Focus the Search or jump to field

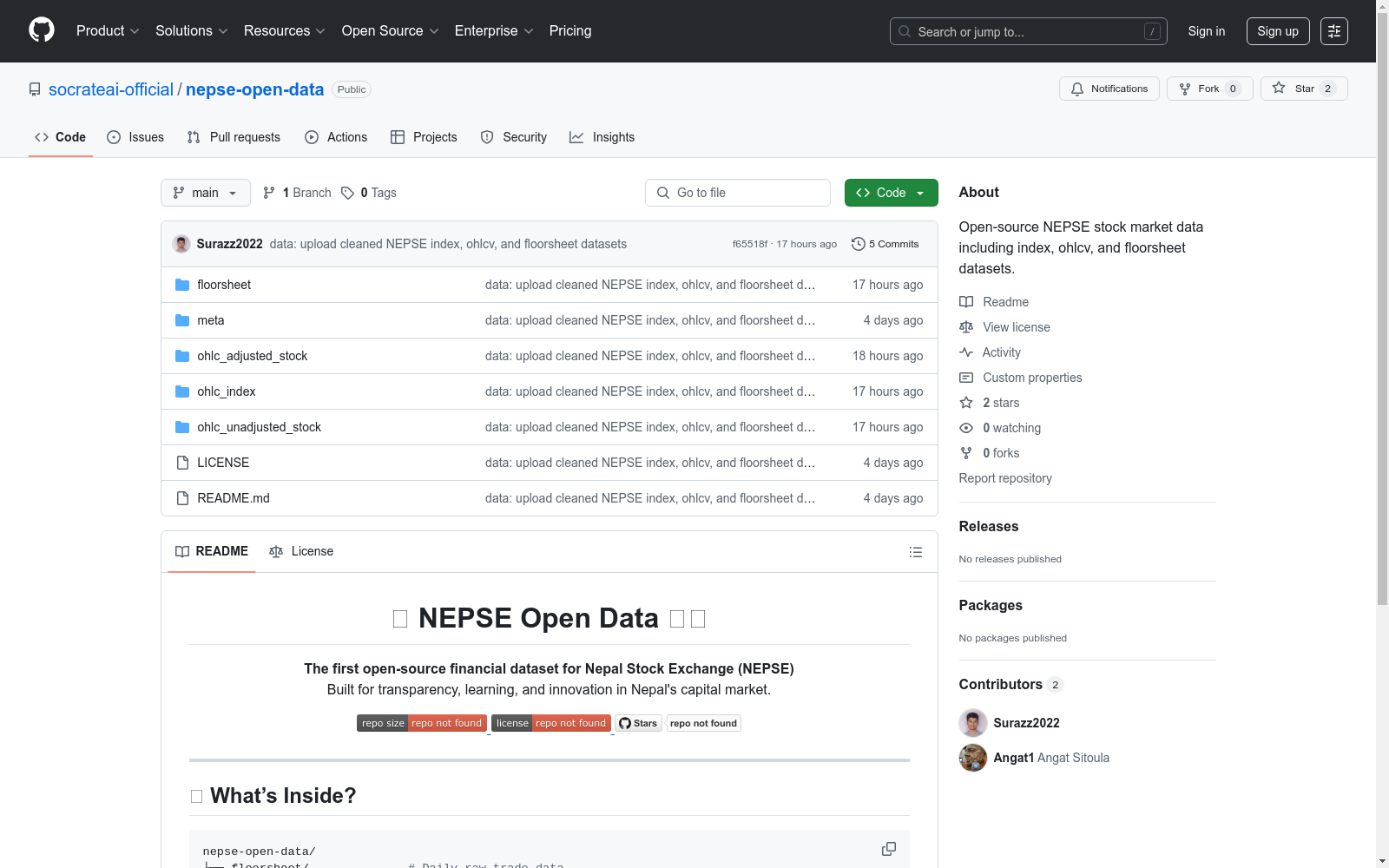[x=1029, y=31]
